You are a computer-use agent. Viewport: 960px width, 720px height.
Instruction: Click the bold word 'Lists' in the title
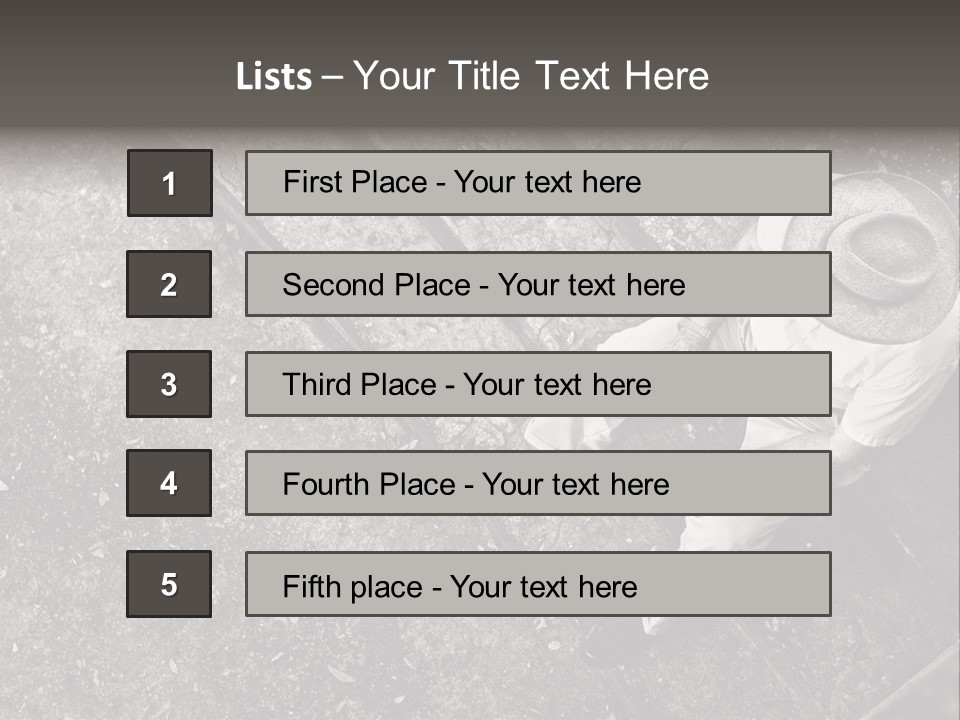[x=274, y=76]
